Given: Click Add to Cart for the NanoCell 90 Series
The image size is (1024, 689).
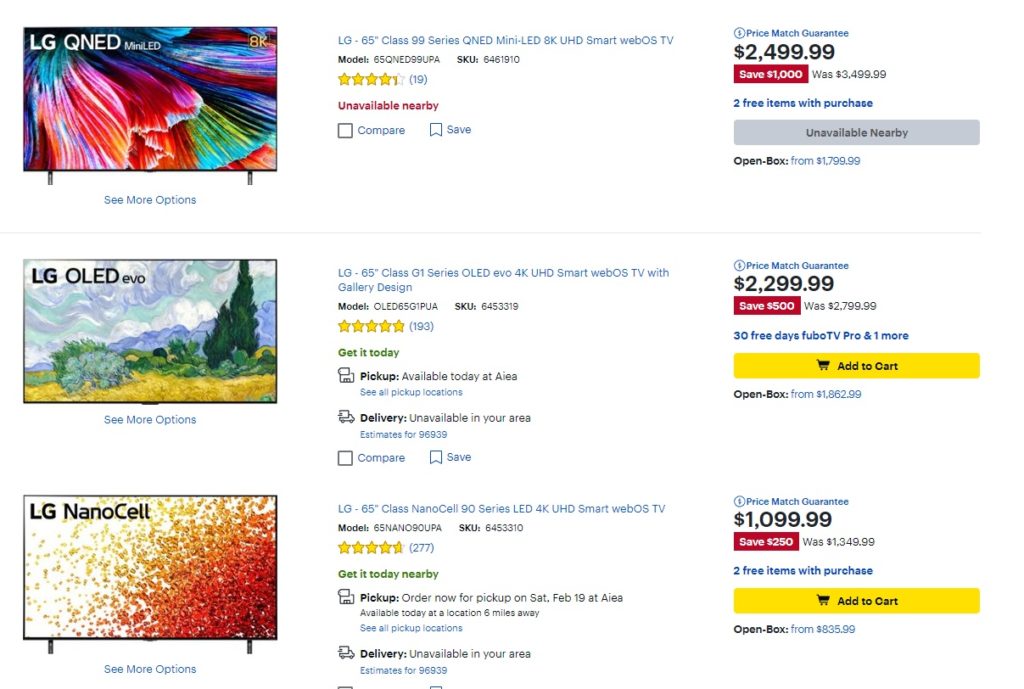Looking at the screenshot, I should [856, 600].
